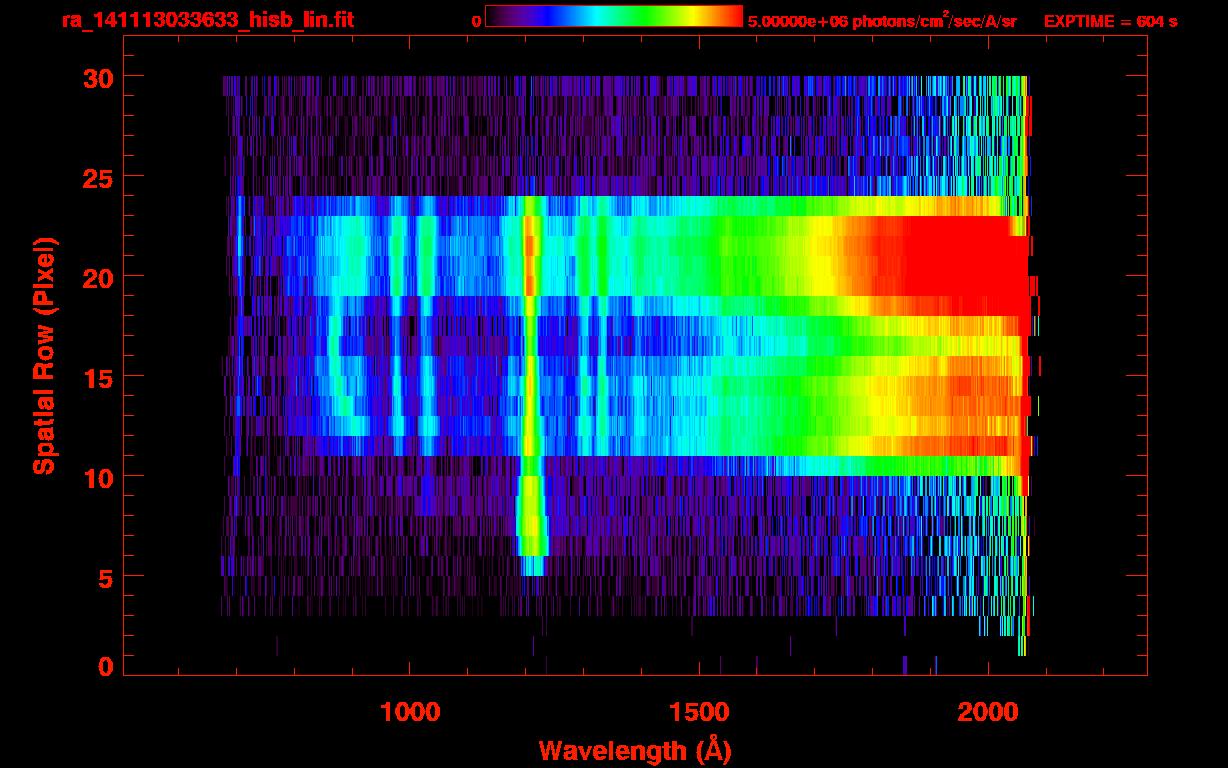The width and height of the screenshot is (1228, 768).
Task: Click the y-axis tick label 30
Action: [x=99, y=77]
